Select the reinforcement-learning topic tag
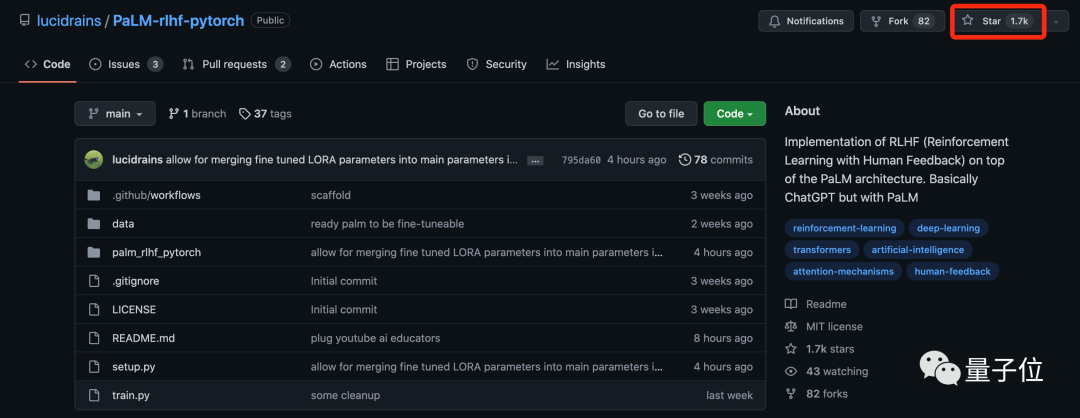Image resolution: width=1080 pixels, height=418 pixels. click(843, 228)
